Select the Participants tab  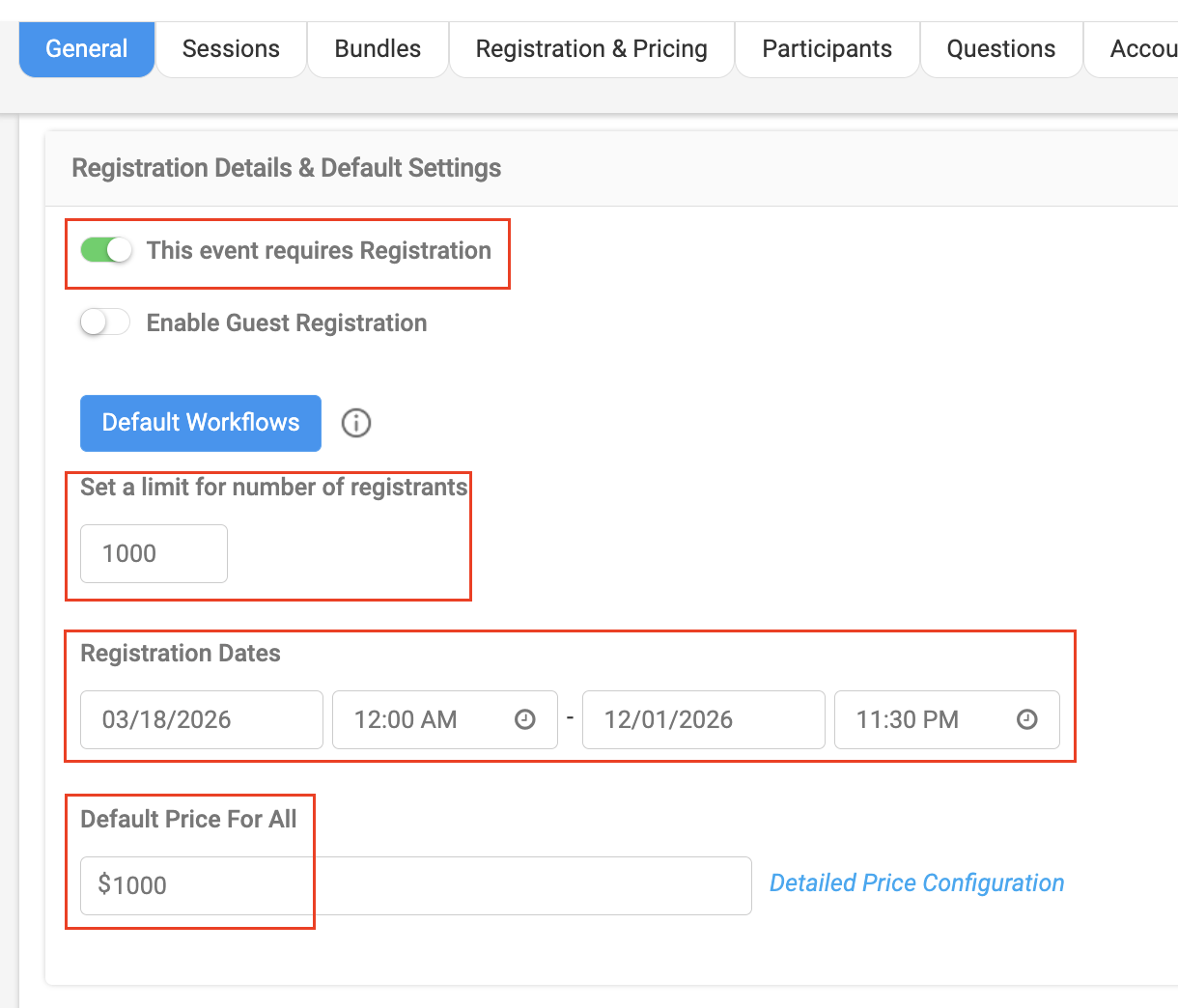point(827,49)
